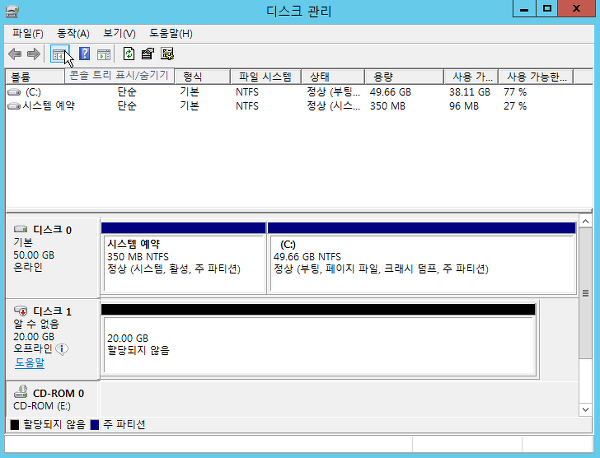Minimize the 디스크 관리 window
Image resolution: width=600 pixels, height=458 pixels.
[x=525, y=8]
